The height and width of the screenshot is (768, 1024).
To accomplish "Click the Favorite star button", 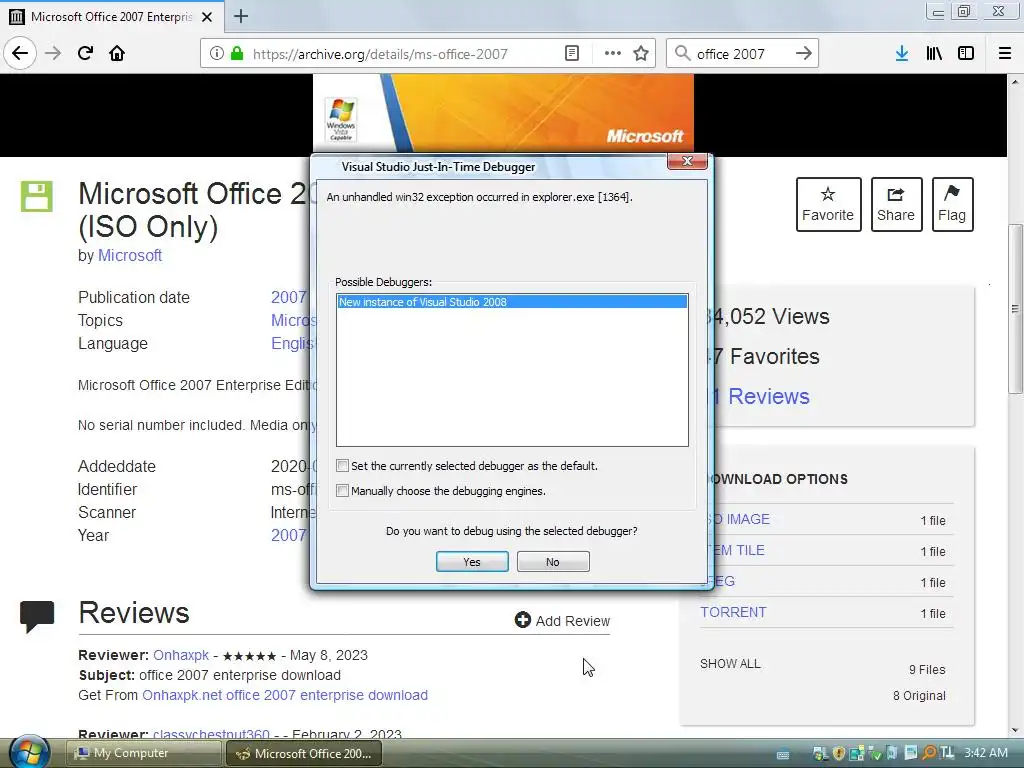I will (828, 204).
